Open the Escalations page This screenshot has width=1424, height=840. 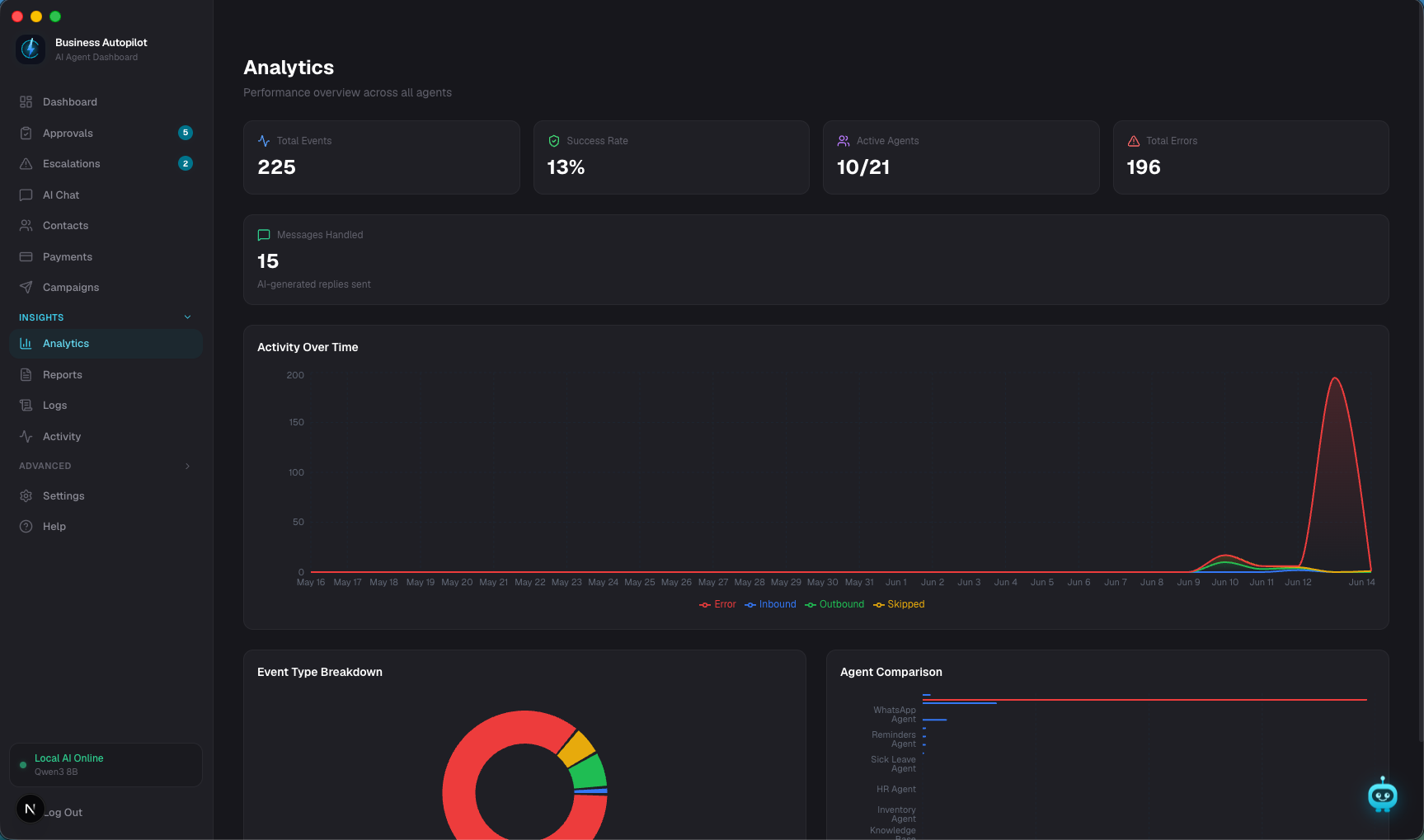(106, 164)
